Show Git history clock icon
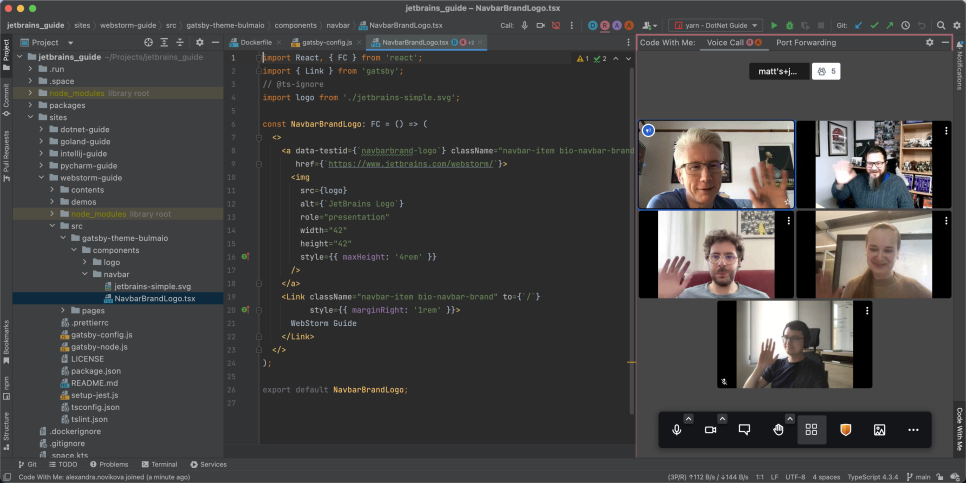 point(906,25)
